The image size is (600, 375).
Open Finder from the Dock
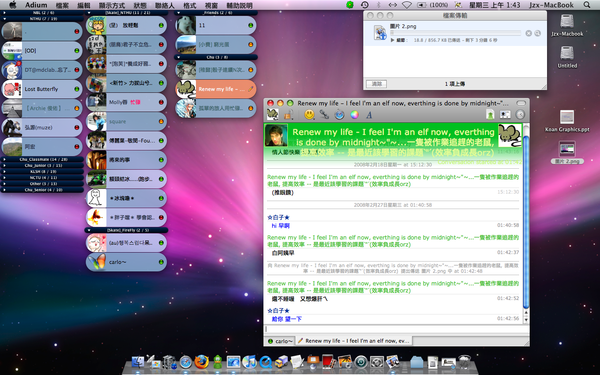[x=138, y=362]
